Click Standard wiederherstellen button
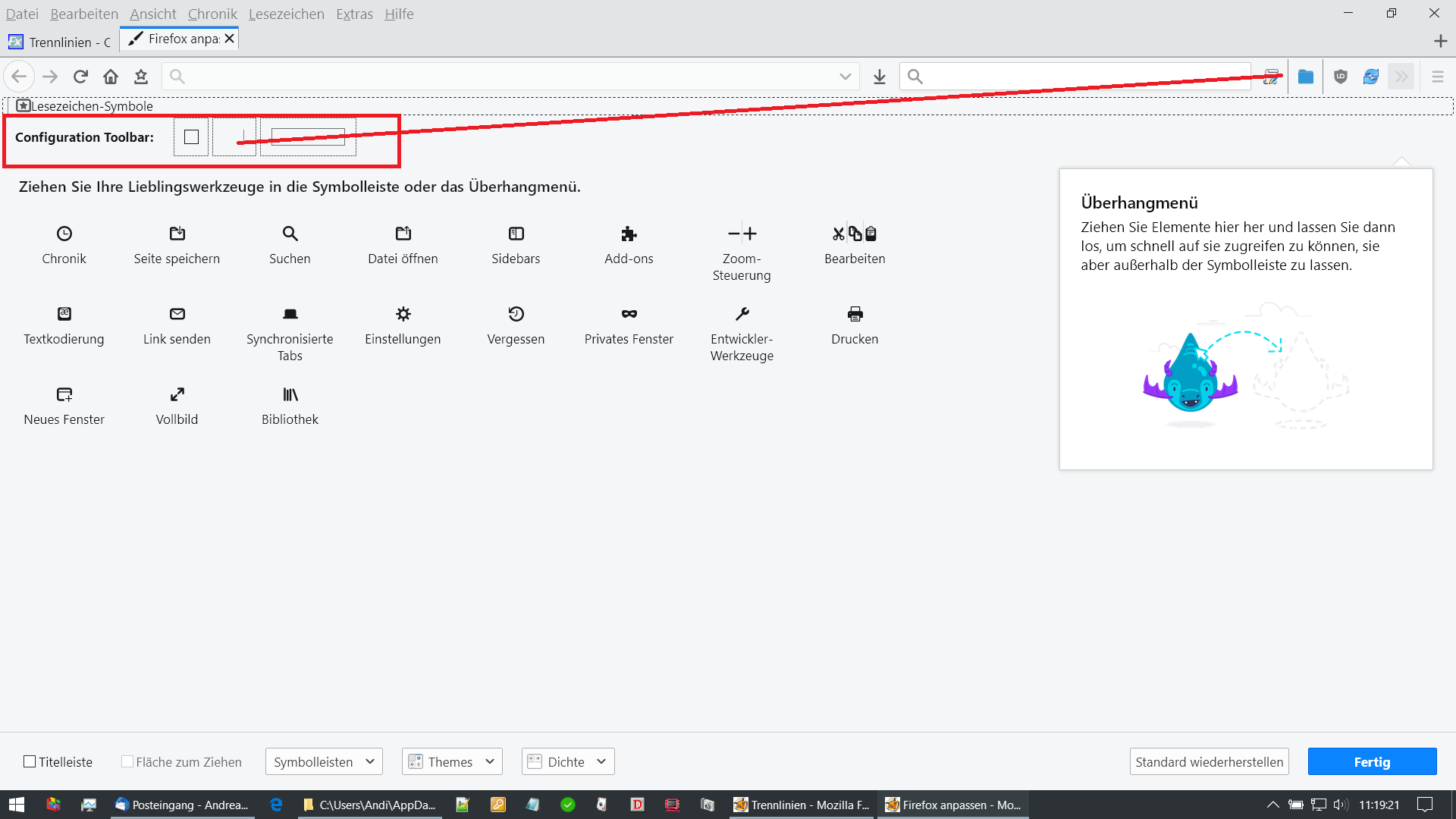 1209,761
